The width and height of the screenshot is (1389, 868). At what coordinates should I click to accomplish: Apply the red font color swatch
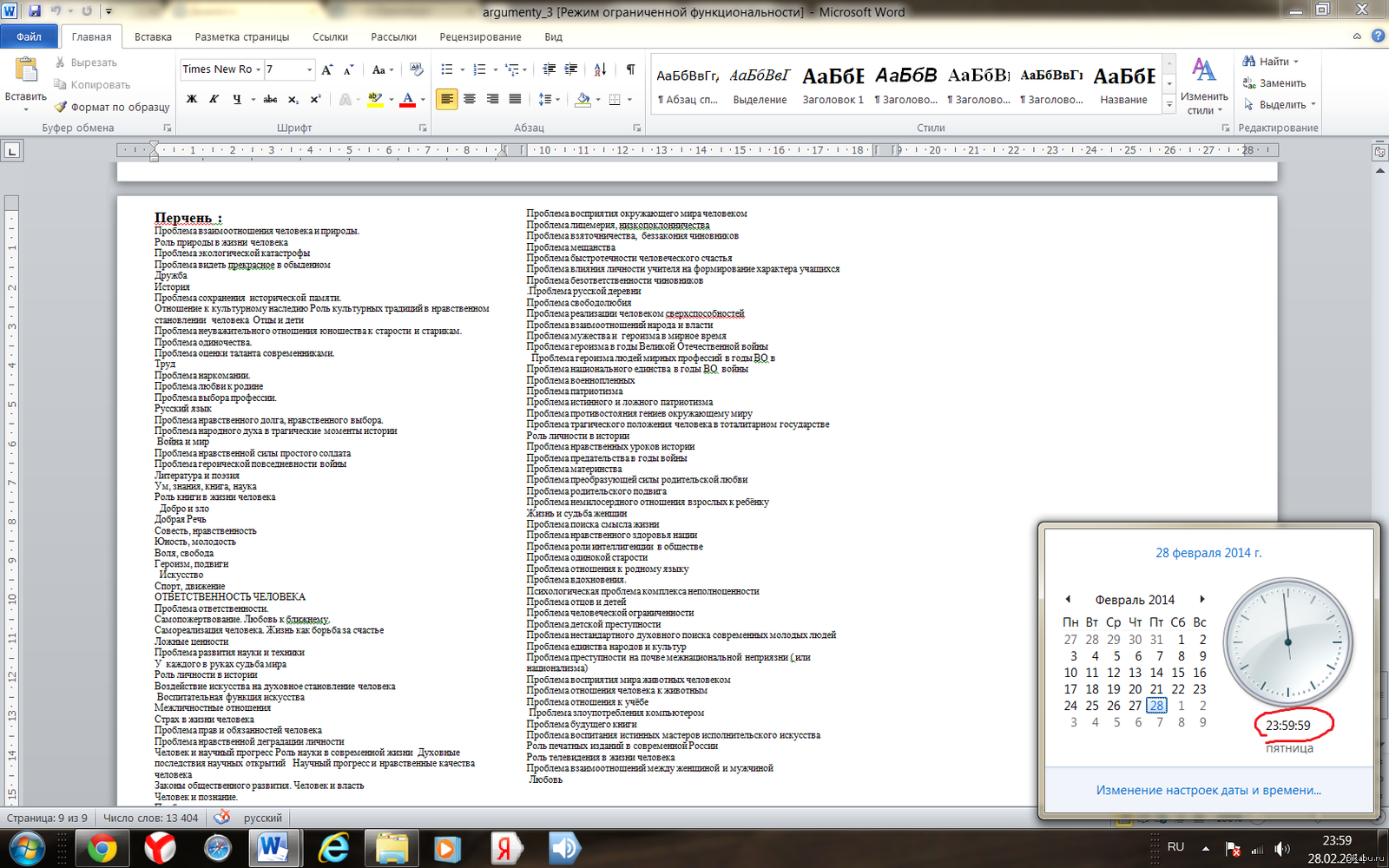click(408, 99)
